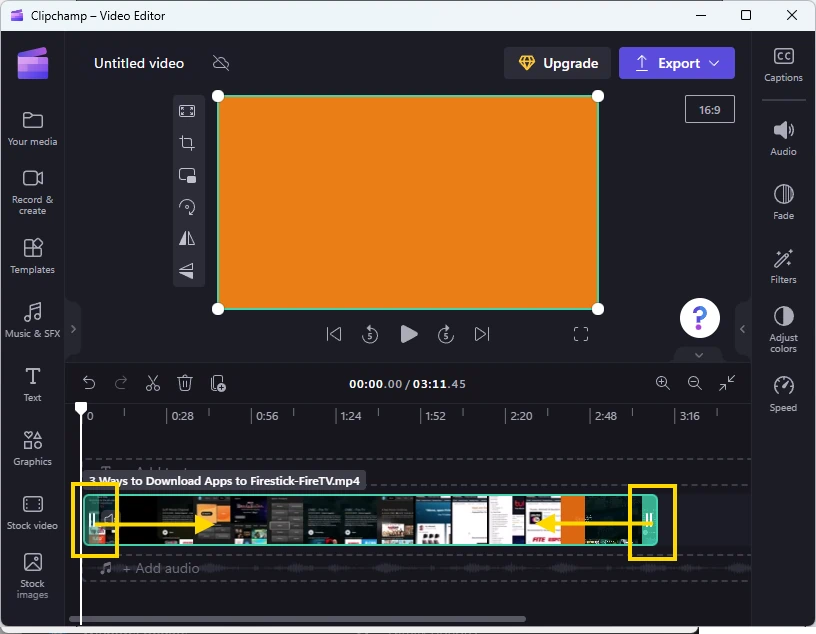Viewport: 816px width, 634px height.
Task: Click the 1:24 mark on timeline ruler
Action: (351, 416)
